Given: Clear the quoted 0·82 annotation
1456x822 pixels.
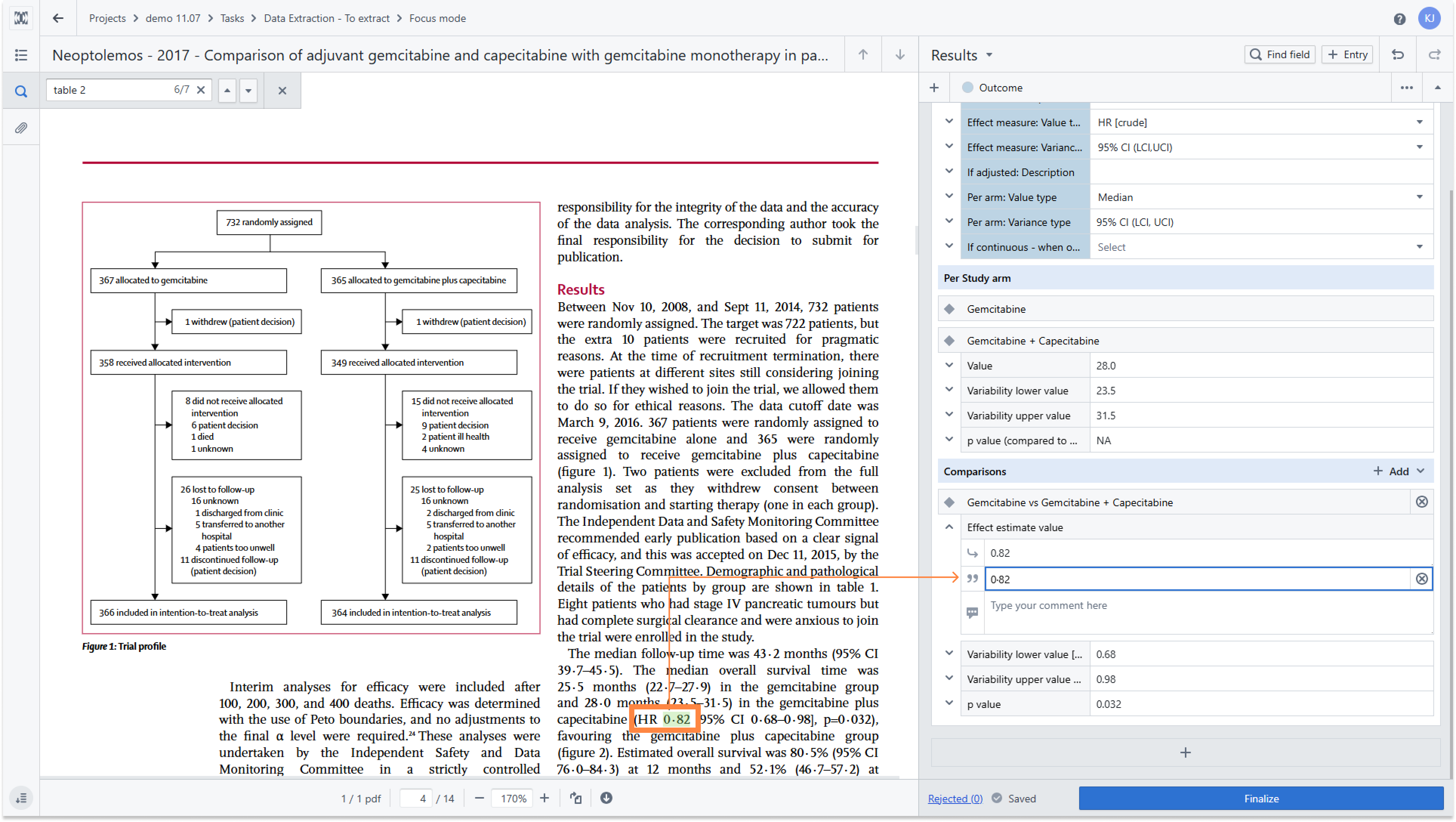Looking at the screenshot, I should (1422, 579).
